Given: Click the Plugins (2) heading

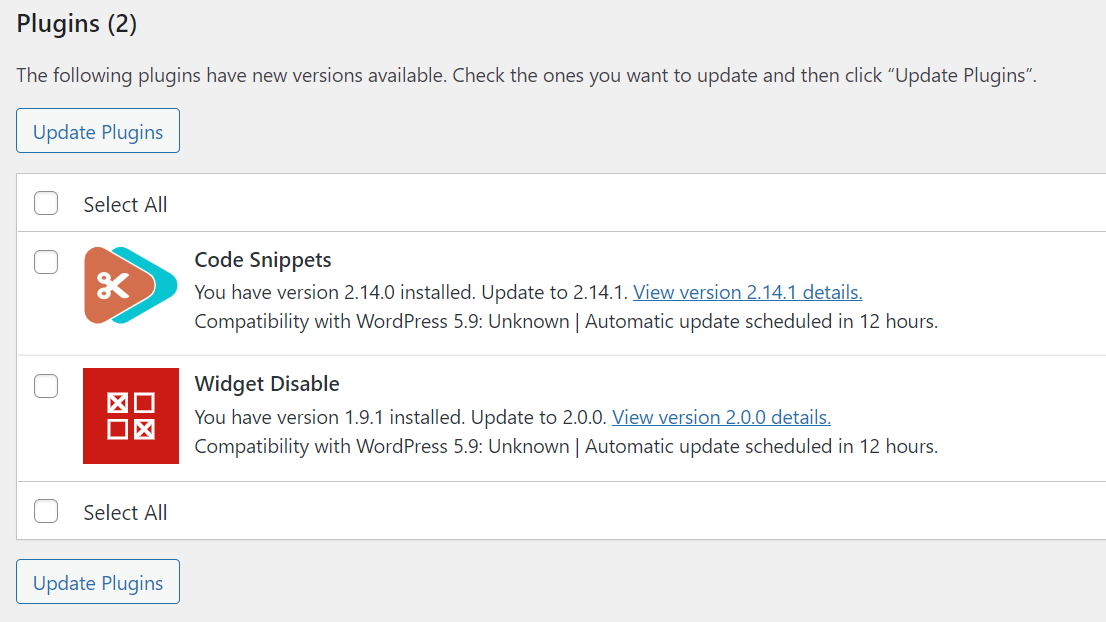Looking at the screenshot, I should point(77,23).
